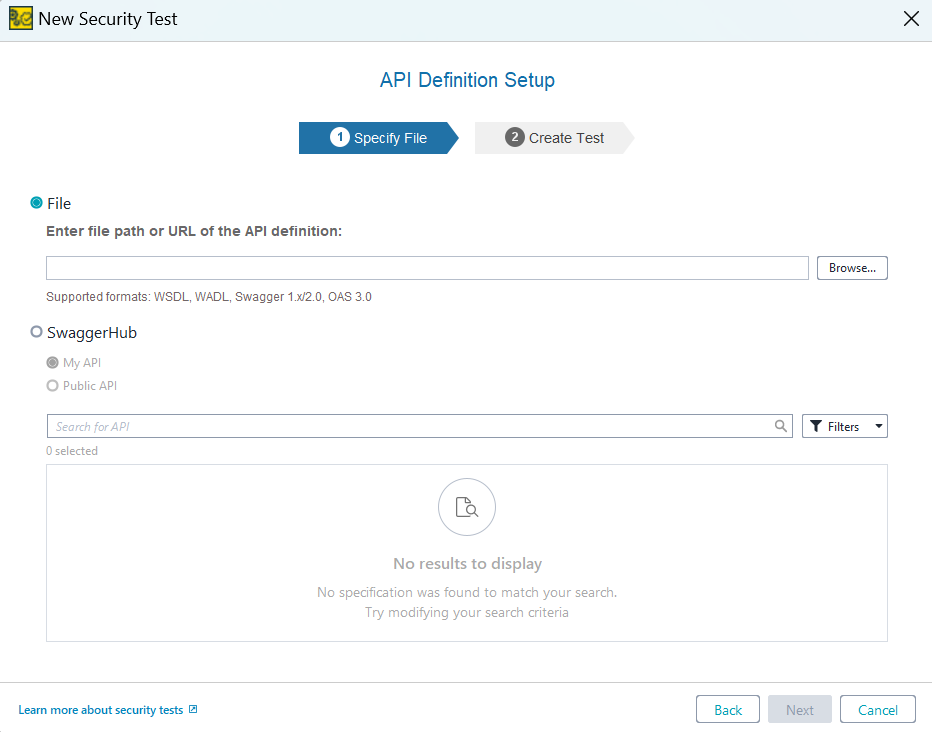Select the File source option
The image size is (932, 732).
pos(34,203)
